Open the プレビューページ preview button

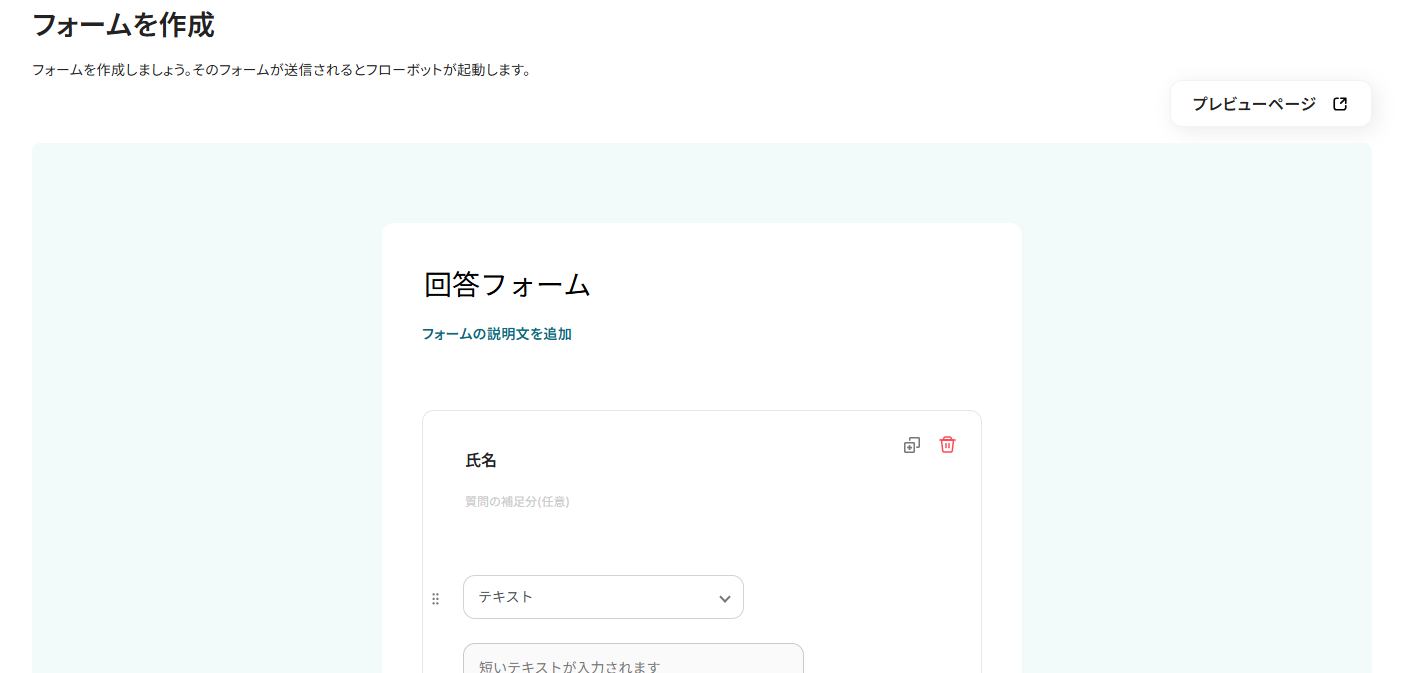[1270, 104]
